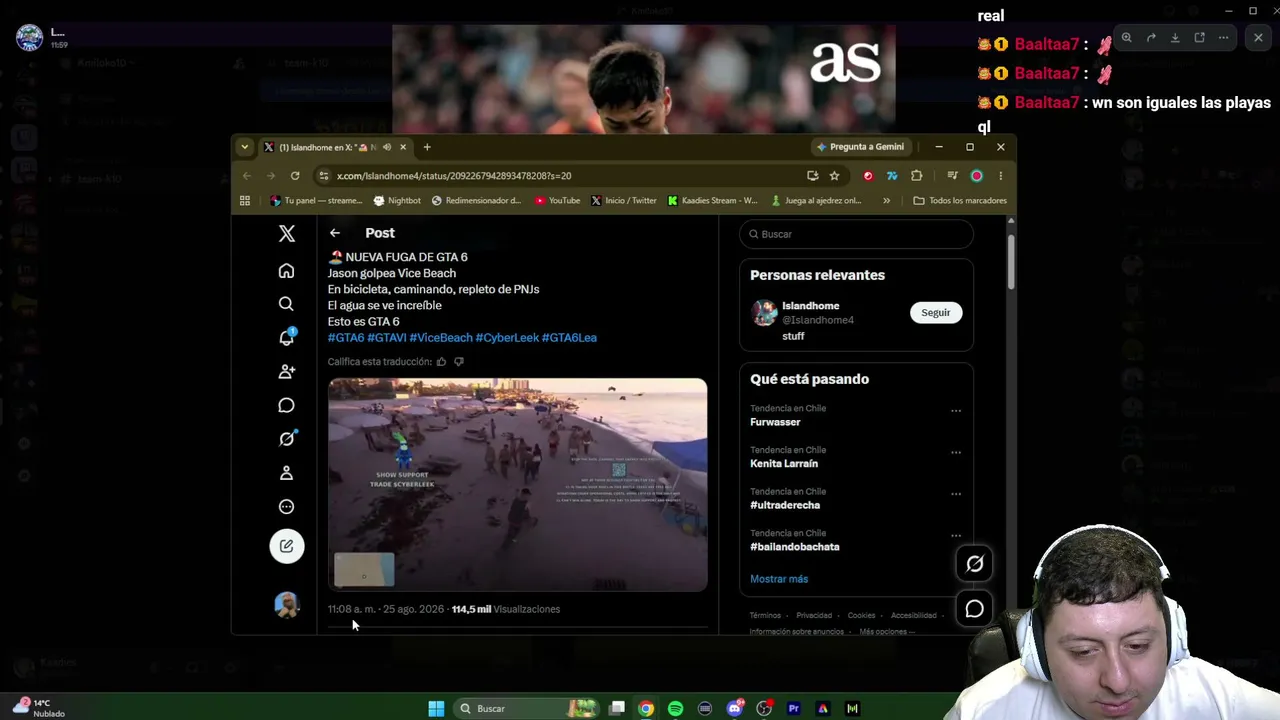Viewport: 1280px width, 720px height.
Task: Open Chrome extensions puzzle icon
Action: [x=916, y=176]
